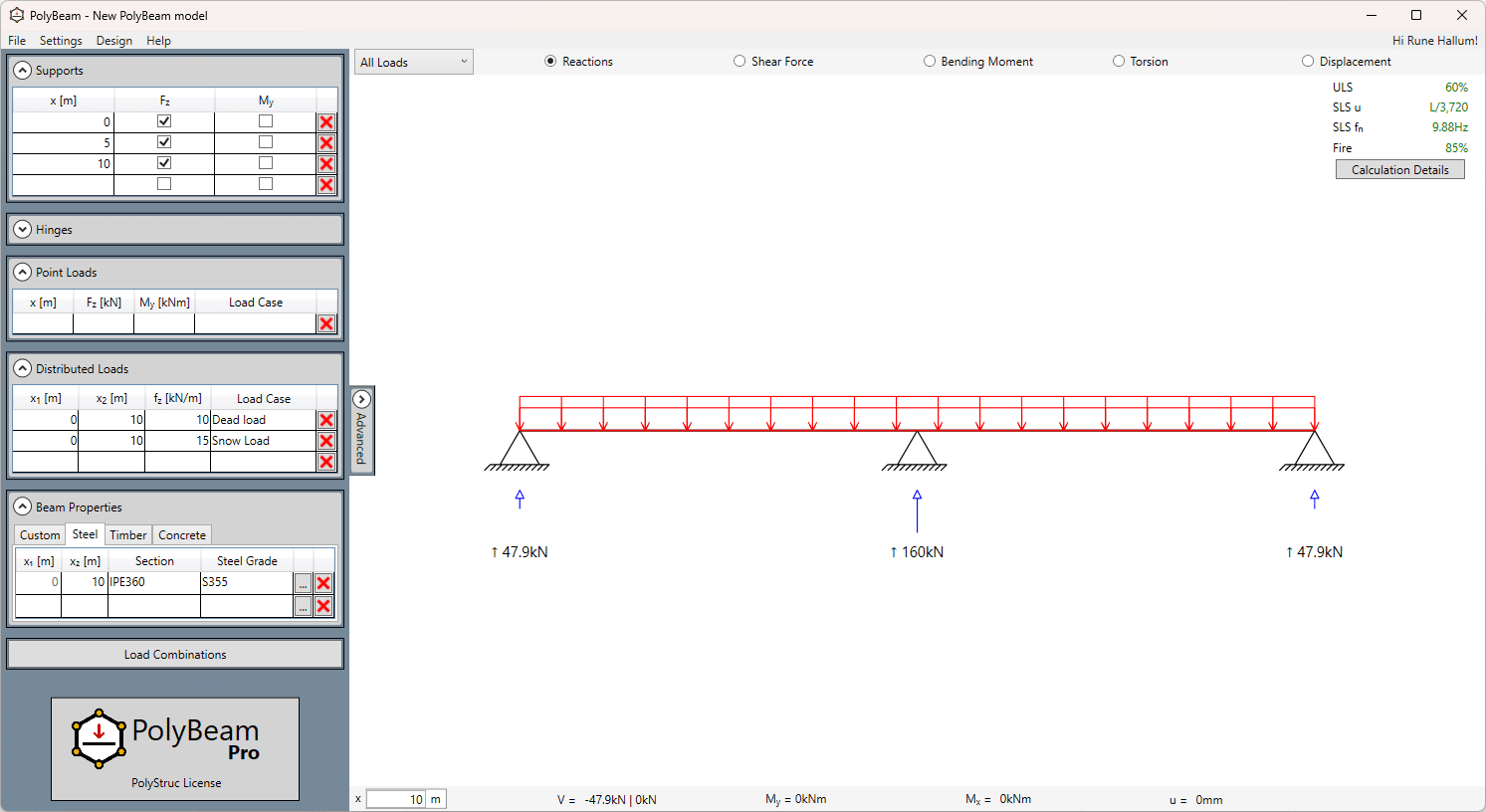Image resolution: width=1486 pixels, height=812 pixels.
Task: Collapse the Supports panel
Action: click(22, 71)
